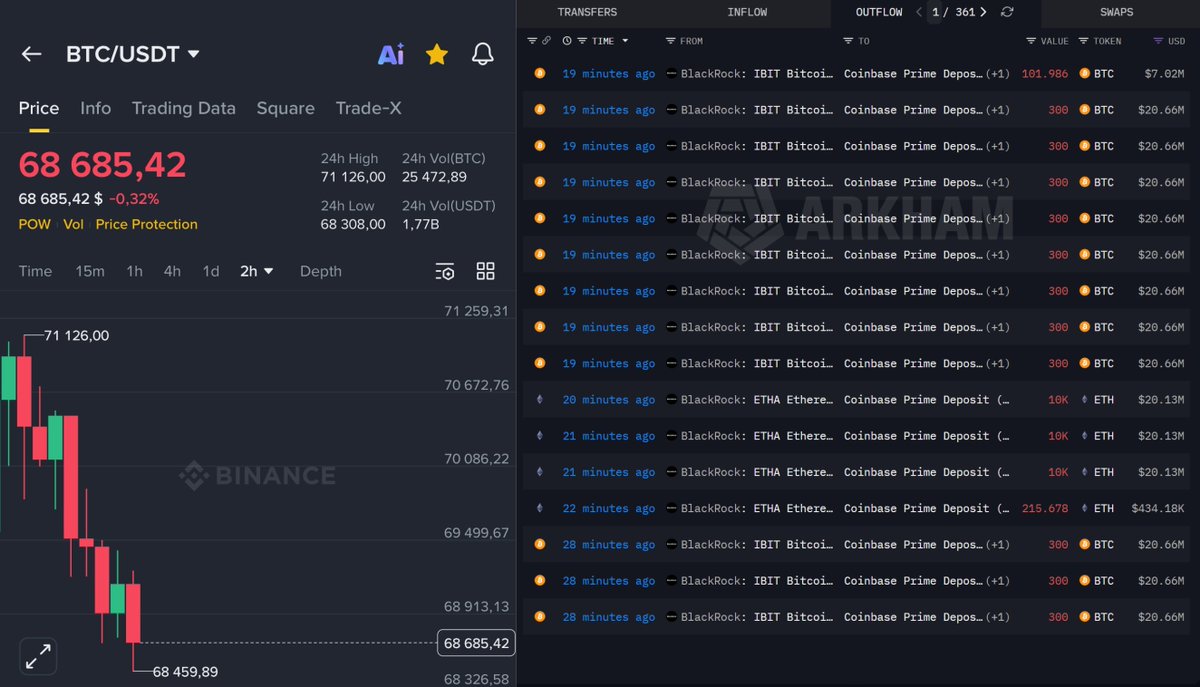Click the Price Protection tag
This screenshot has width=1200, height=687.
click(147, 224)
